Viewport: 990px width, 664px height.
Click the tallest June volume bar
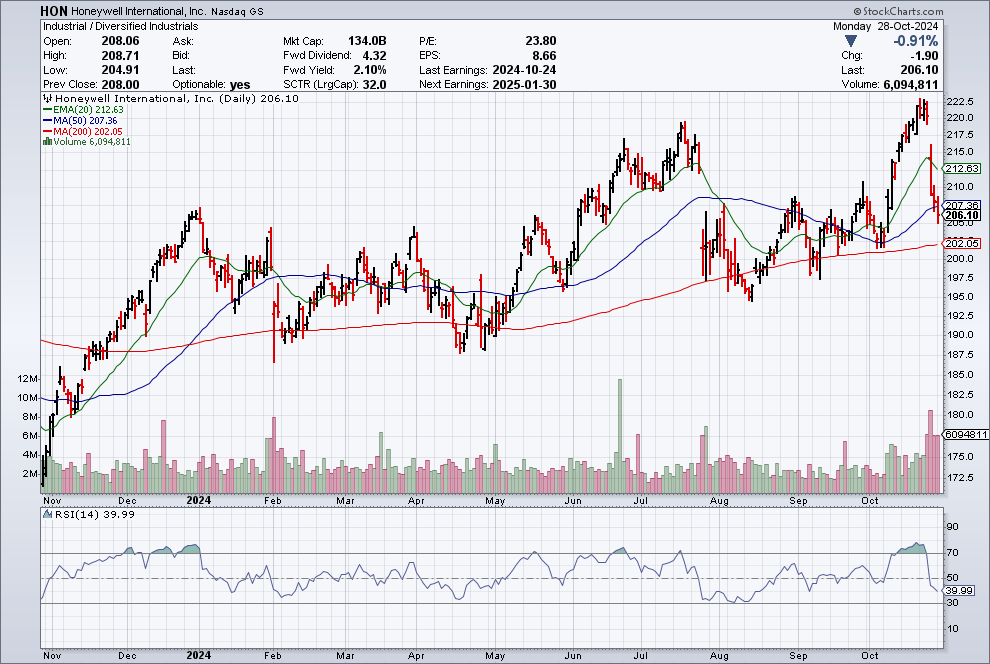(x=620, y=436)
